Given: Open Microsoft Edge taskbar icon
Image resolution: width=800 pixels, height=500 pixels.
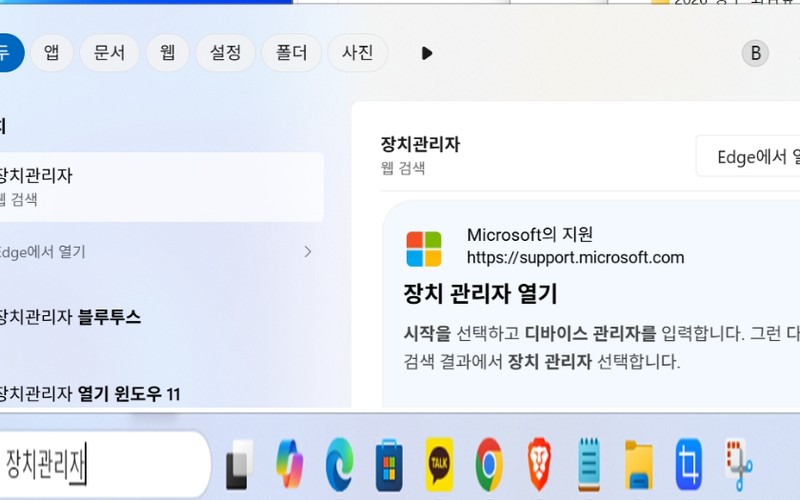Looking at the screenshot, I should click(339, 464).
